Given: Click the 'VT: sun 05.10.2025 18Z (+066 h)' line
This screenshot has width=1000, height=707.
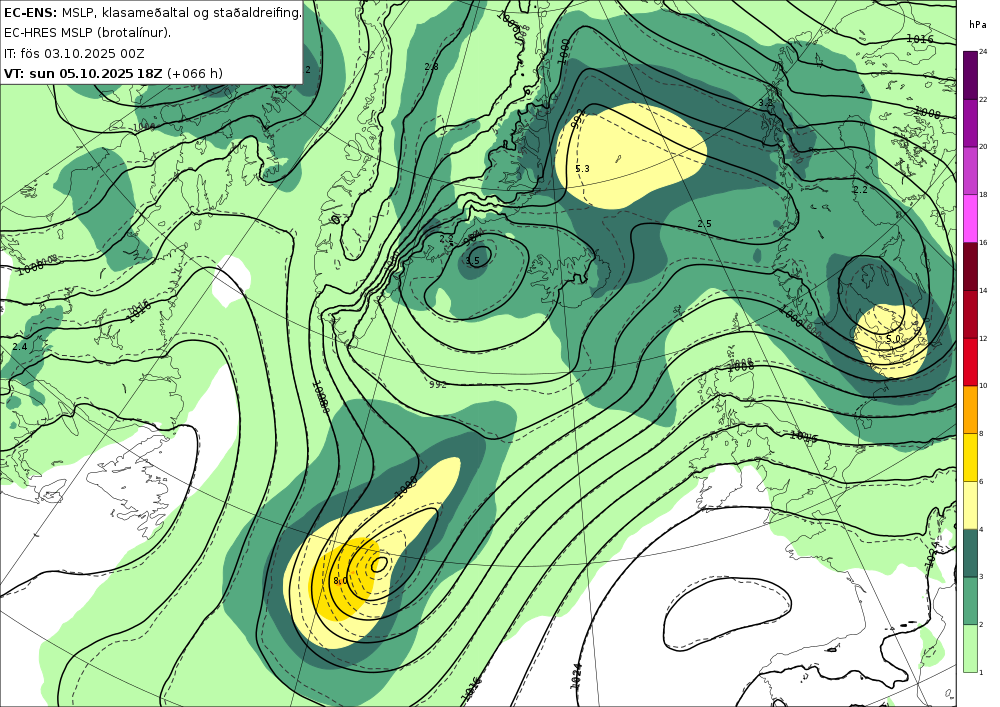Looking at the screenshot, I should pos(113,73).
